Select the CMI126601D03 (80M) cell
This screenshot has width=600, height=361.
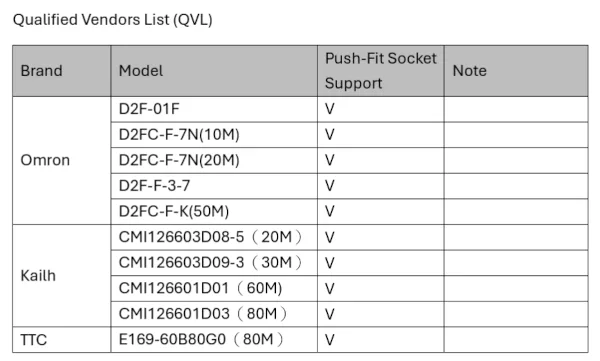point(214,314)
